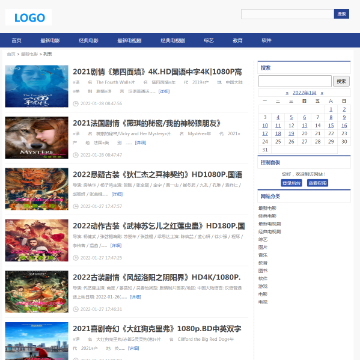This screenshot has width=360, height=360.
Task: Open 音乐 in the sidebar category list
Action: [x=263, y=255]
